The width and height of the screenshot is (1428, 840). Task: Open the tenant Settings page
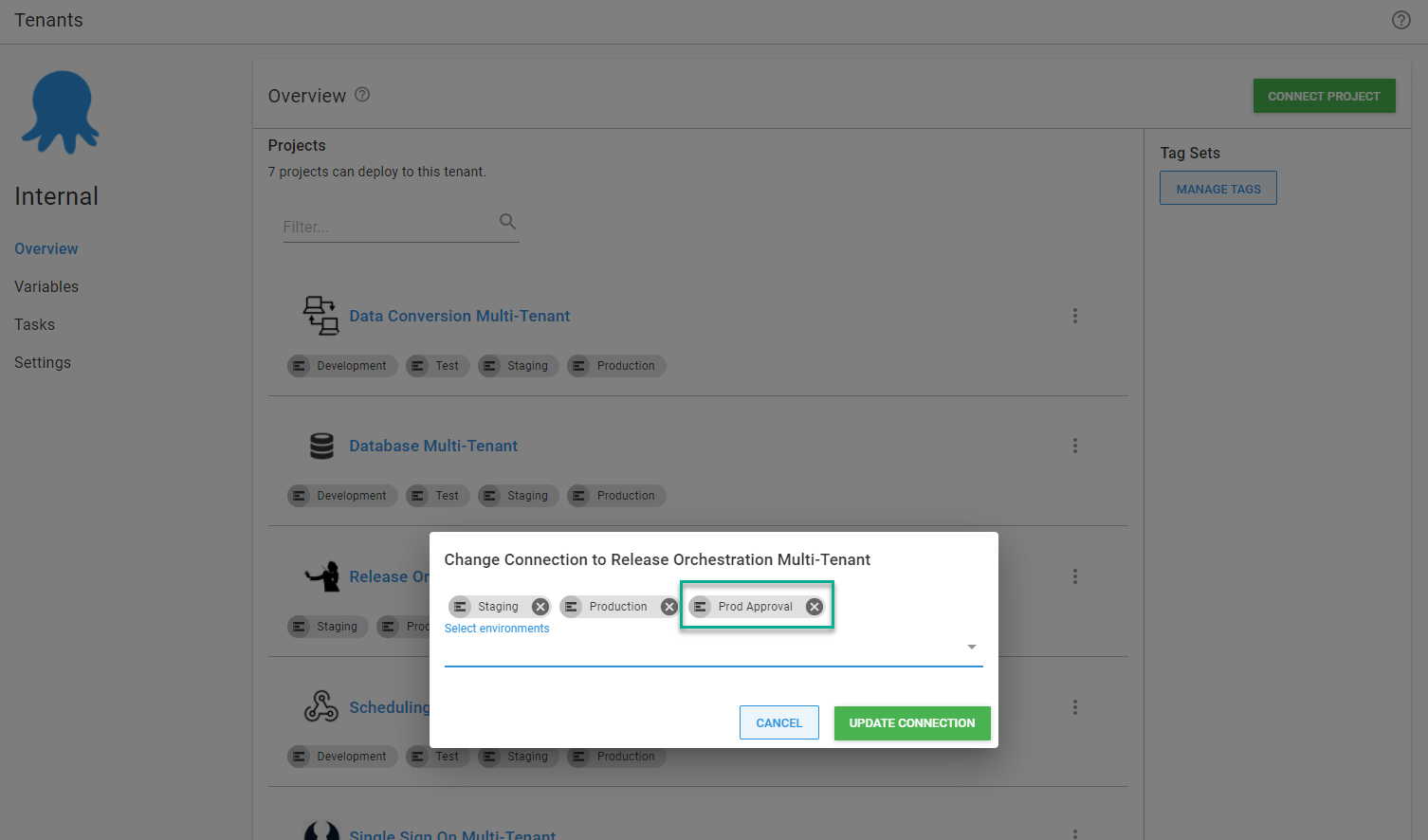pyautogui.click(x=43, y=362)
